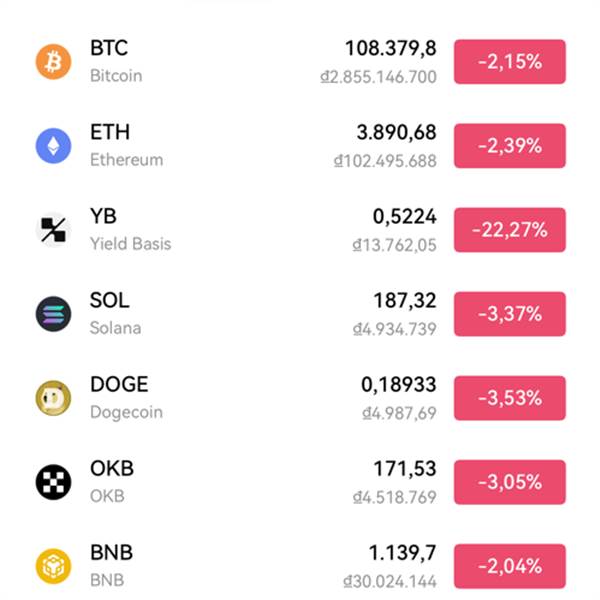This screenshot has height=600, width=600.
Task: Click the Dogecoin coin icon
Action: [x=54, y=398]
